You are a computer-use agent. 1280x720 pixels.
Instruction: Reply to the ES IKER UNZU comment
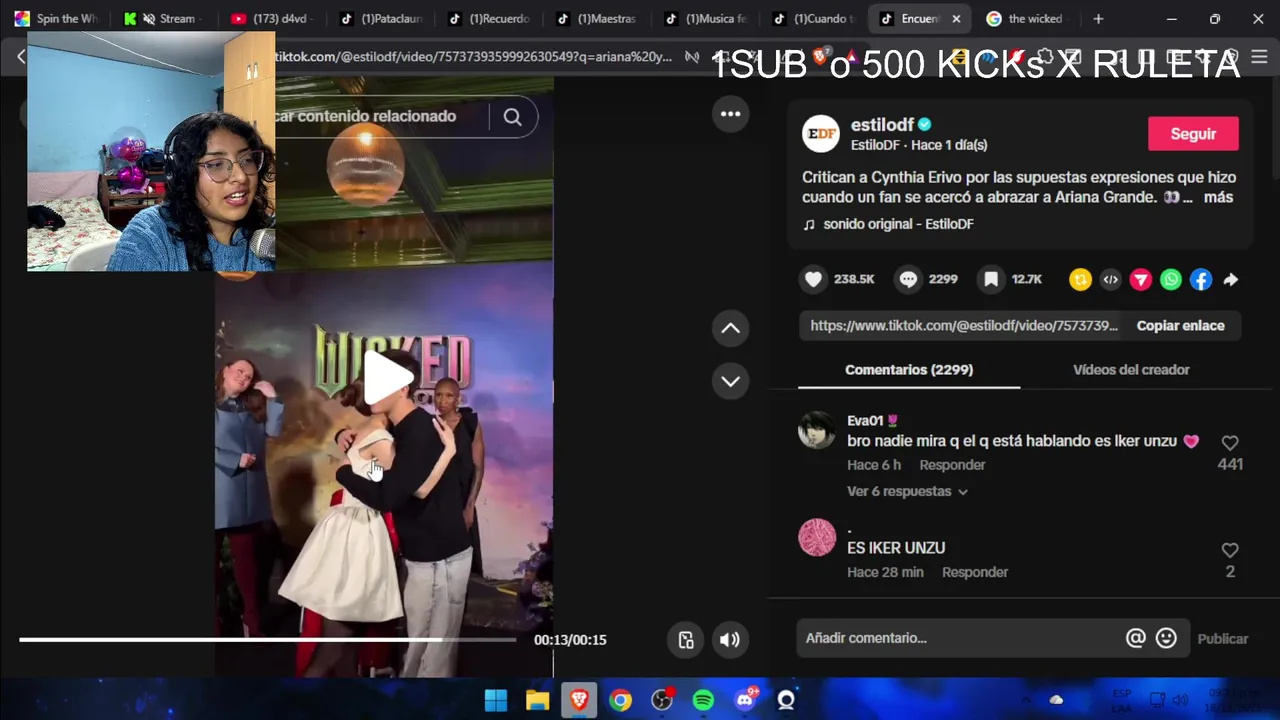pyautogui.click(x=975, y=572)
